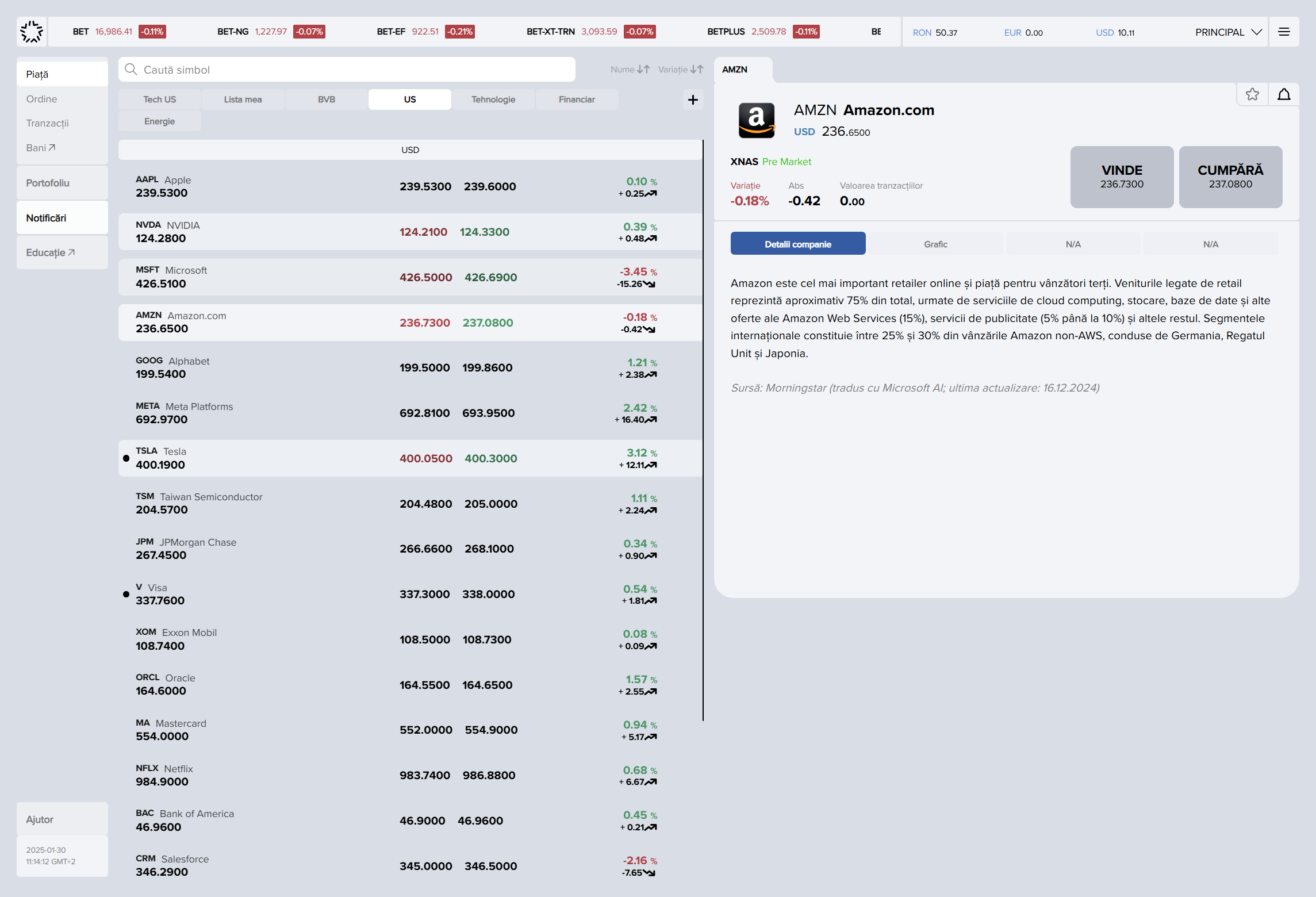Image resolution: width=1316 pixels, height=897 pixels.
Task: Select the AAPL Apple row
Action: click(410, 186)
